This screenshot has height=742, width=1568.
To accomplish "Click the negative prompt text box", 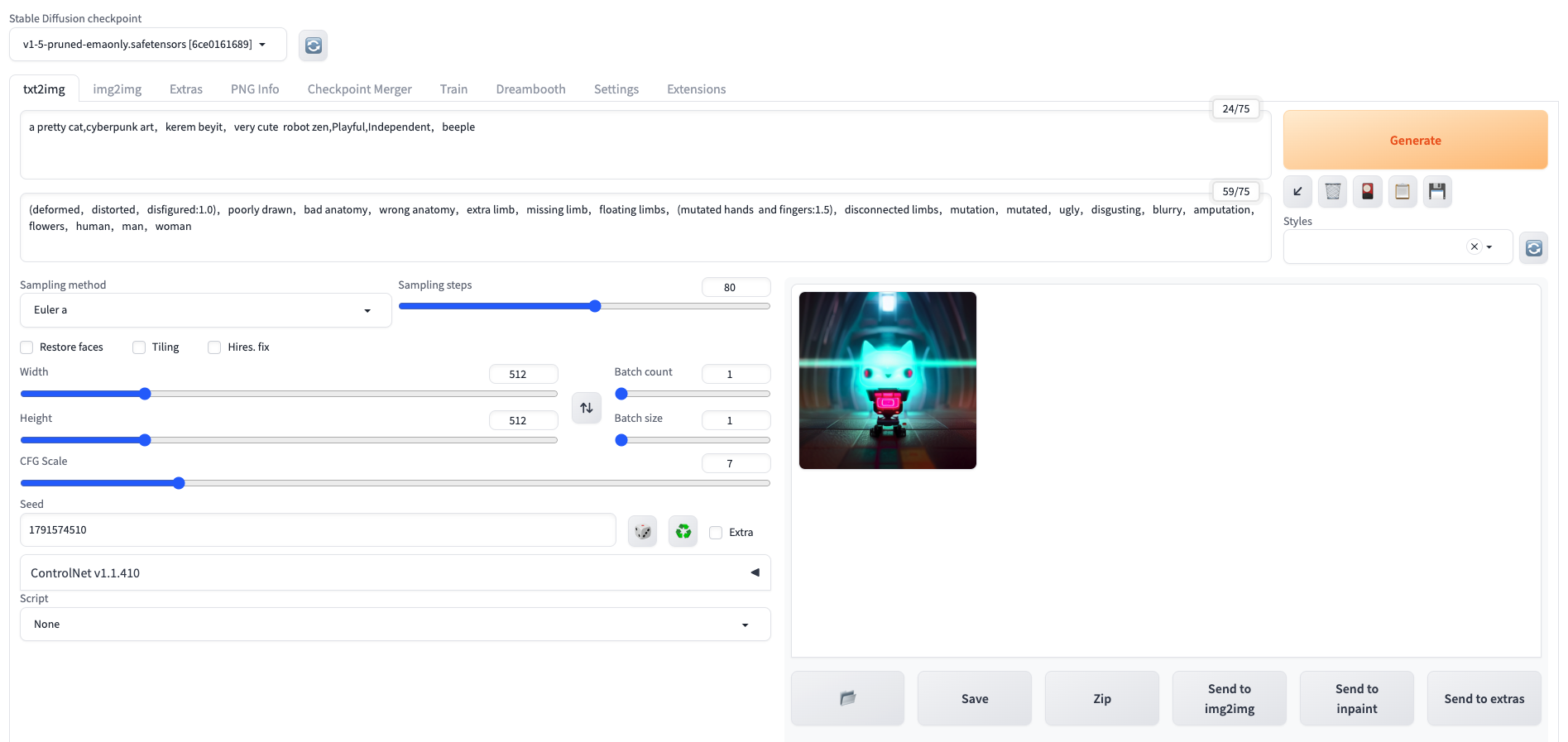I will [645, 227].
